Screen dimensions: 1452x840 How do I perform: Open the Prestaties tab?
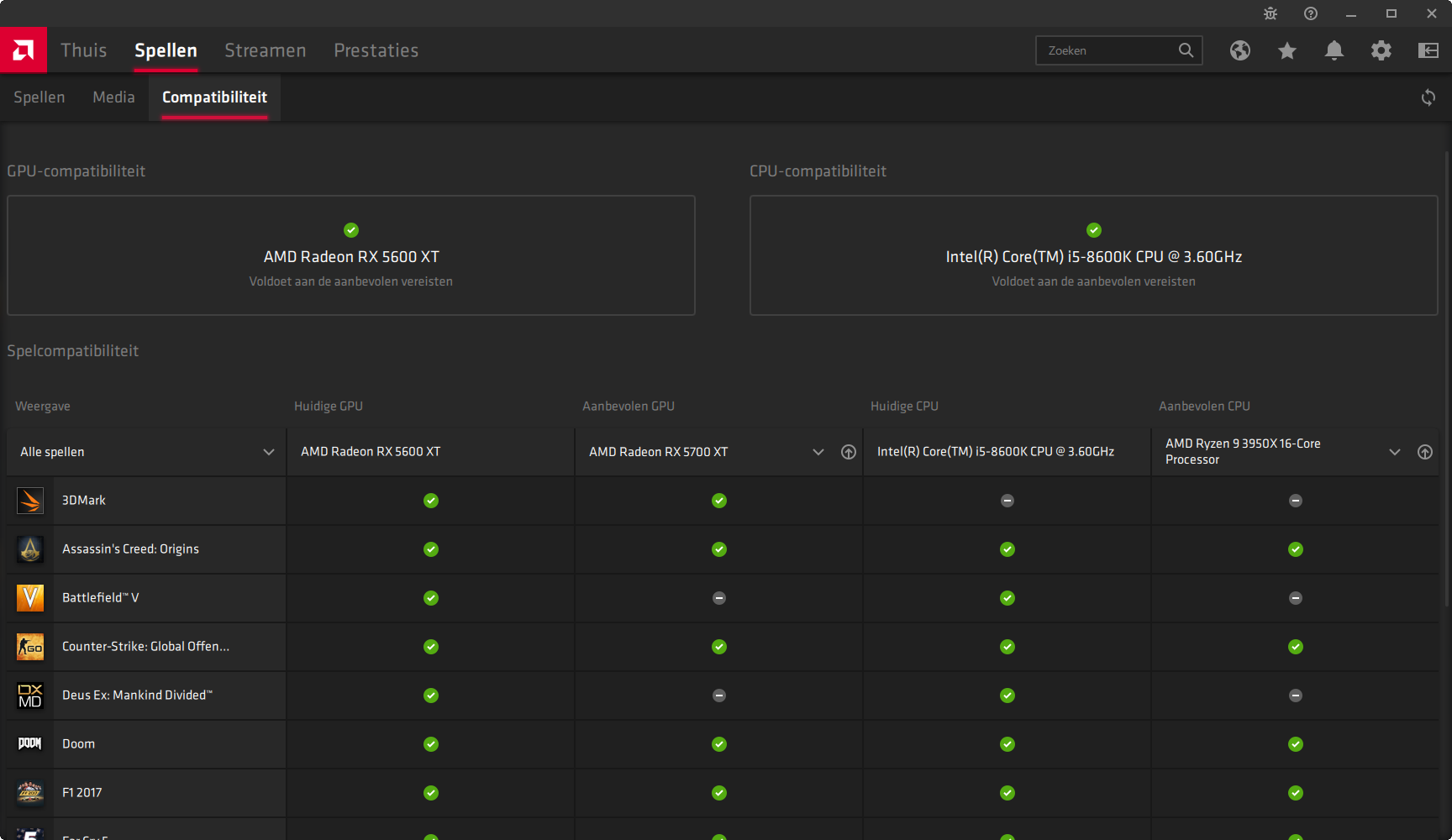pos(376,50)
